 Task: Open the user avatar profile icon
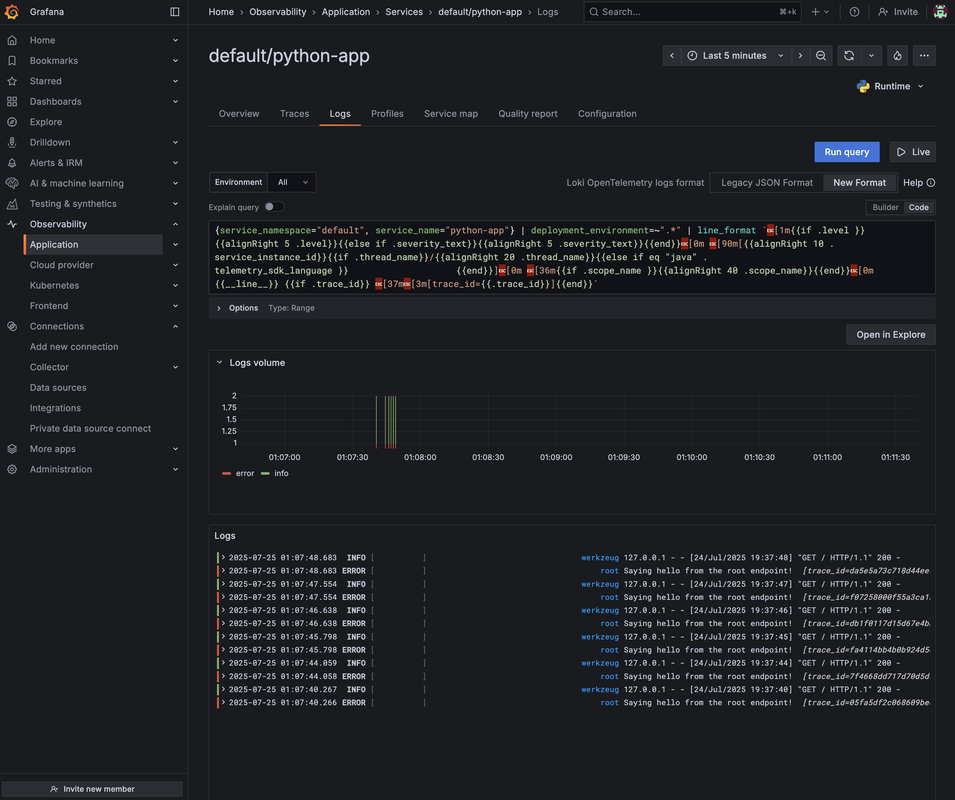[x=940, y=12]
